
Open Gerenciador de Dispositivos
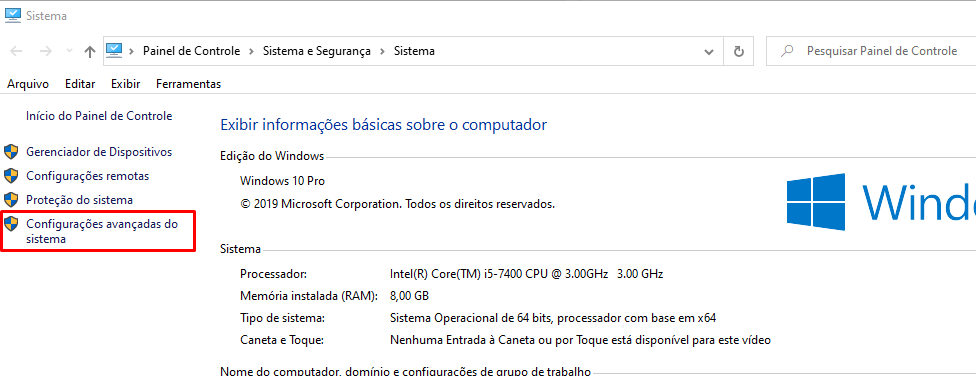(x=99, y=152)
